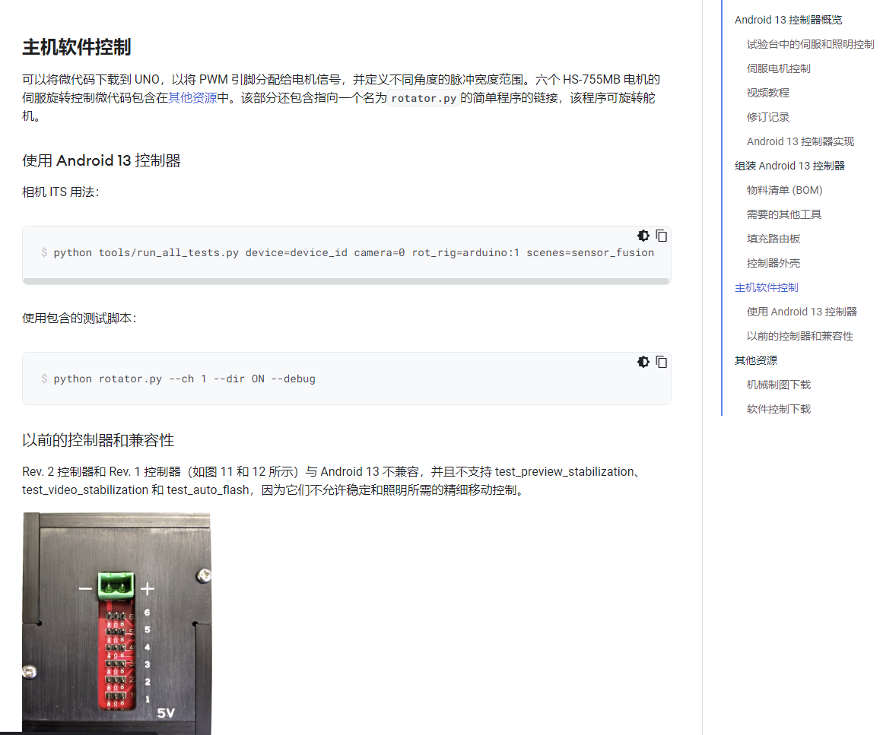This screenshot has width=883, height=735.
Task: Open 机械制图下载 sidebar link
Action: point(778,385)
